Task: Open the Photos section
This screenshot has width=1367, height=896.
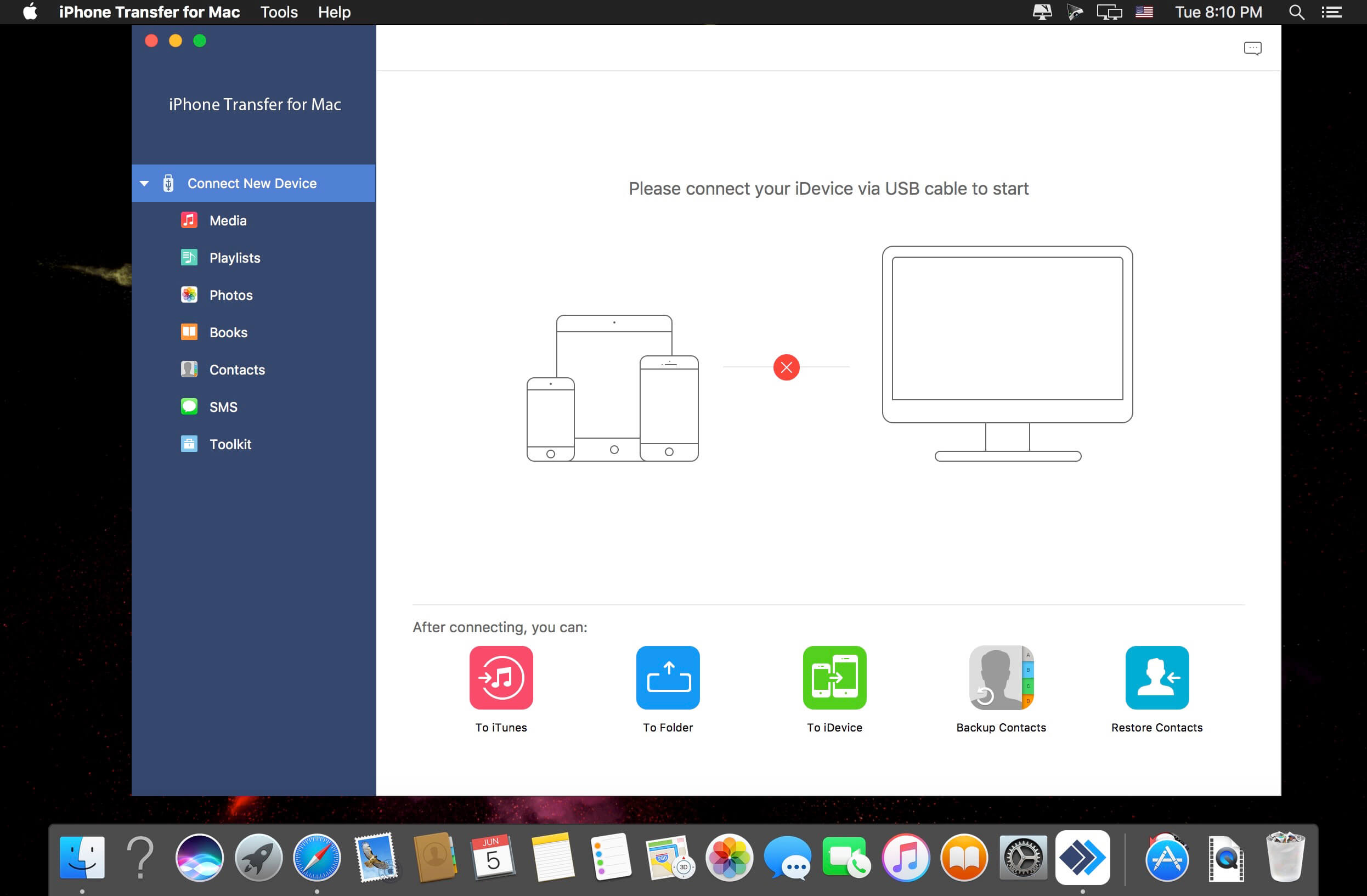Action: [231, 294]
